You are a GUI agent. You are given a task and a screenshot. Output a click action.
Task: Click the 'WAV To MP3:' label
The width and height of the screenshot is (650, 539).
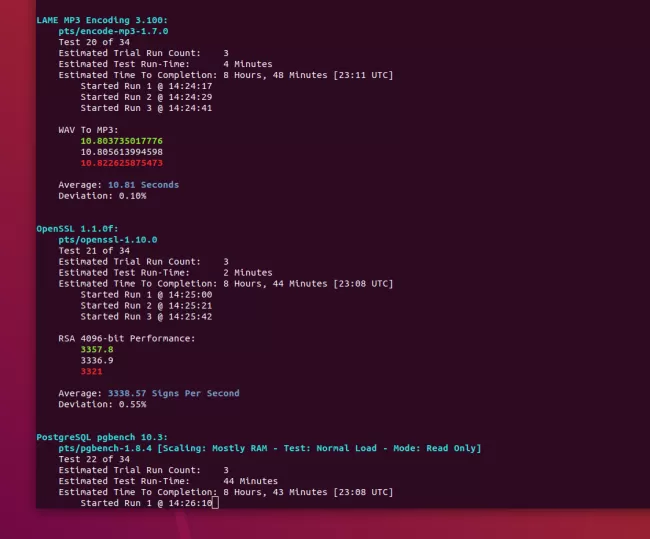pyautogui.click(x=88, y=130)
